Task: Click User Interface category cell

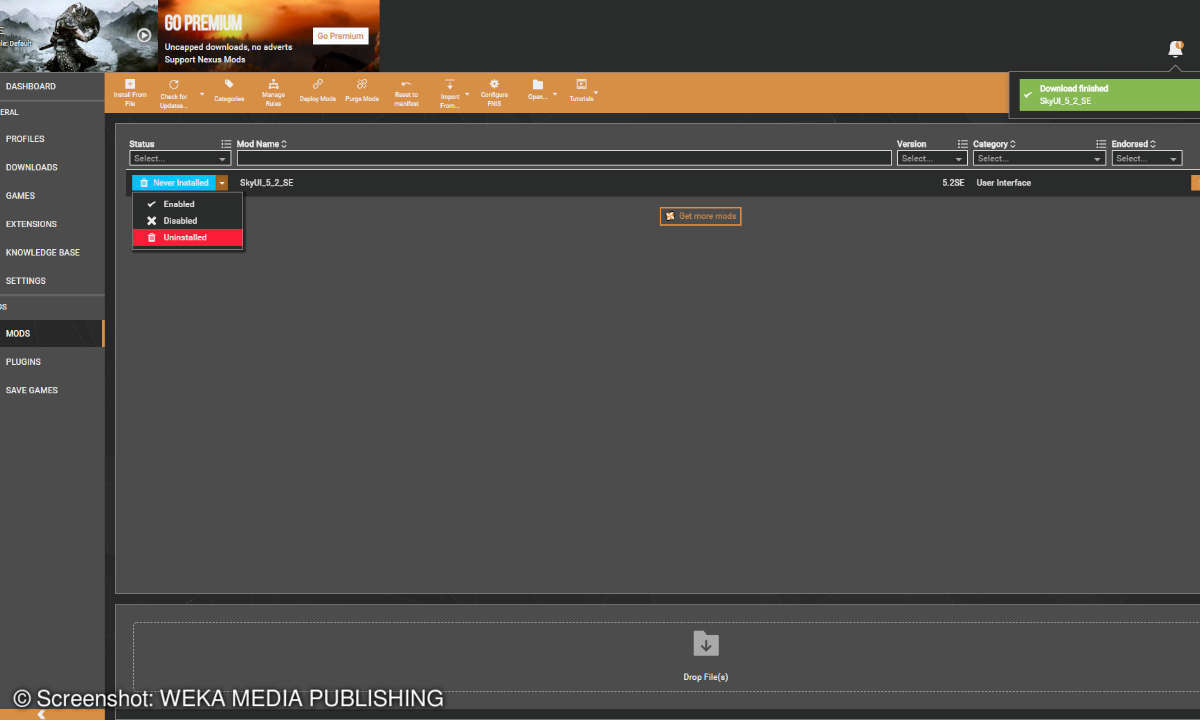Action: [1003, 183]
